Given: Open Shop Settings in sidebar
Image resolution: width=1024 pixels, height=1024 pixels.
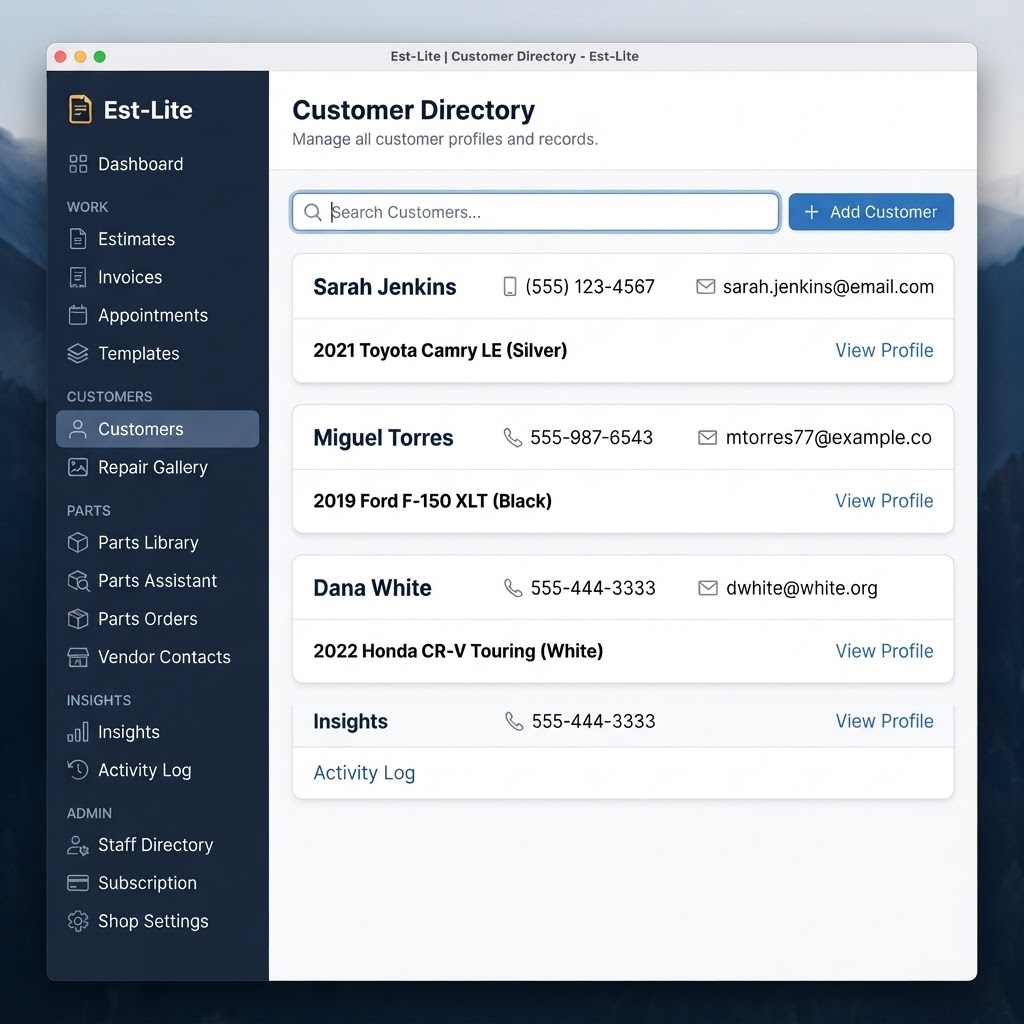Looking at the screenshot, I should 157,921.
